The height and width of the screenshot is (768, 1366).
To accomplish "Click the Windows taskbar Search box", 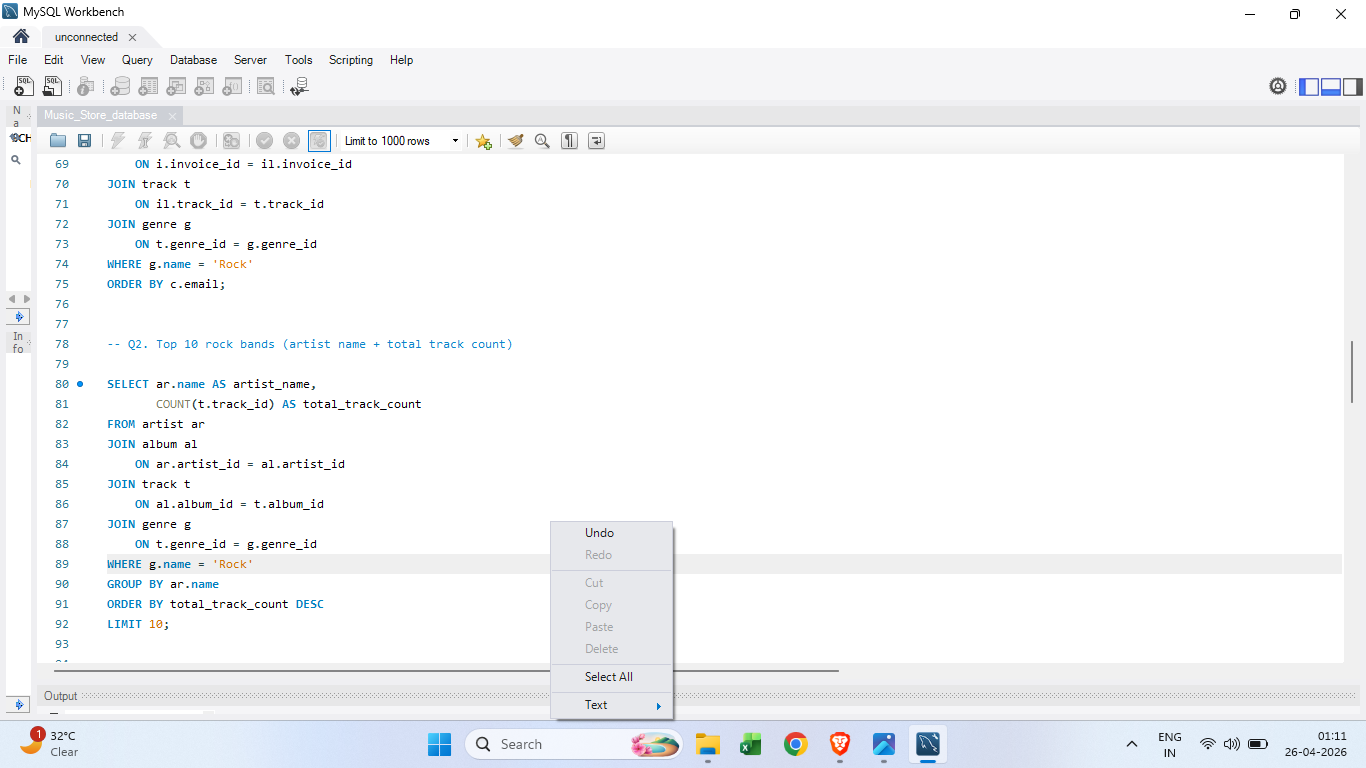I will click(x=574, y=744).
